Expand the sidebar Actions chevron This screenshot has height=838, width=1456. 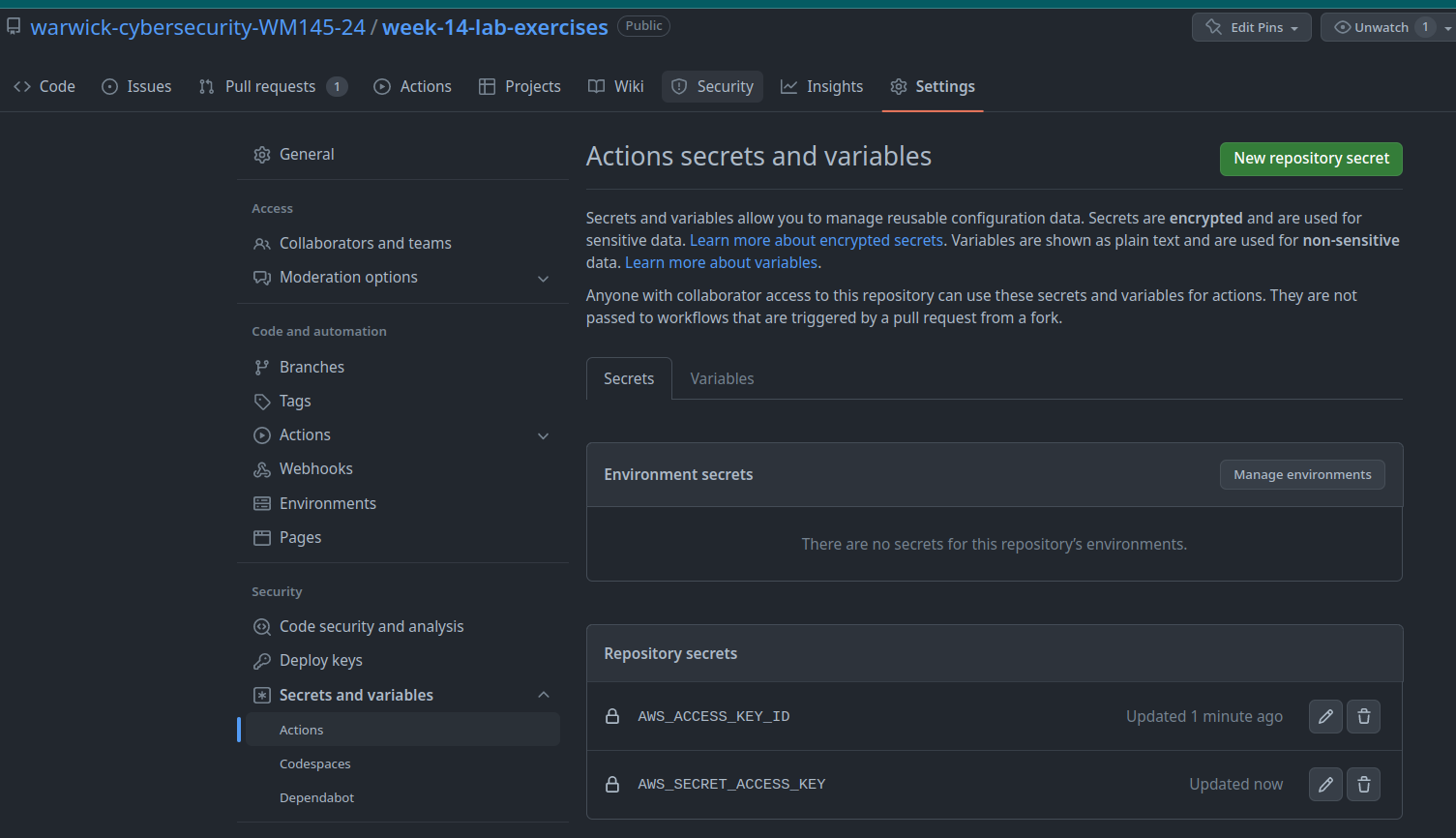click(544, 436)
